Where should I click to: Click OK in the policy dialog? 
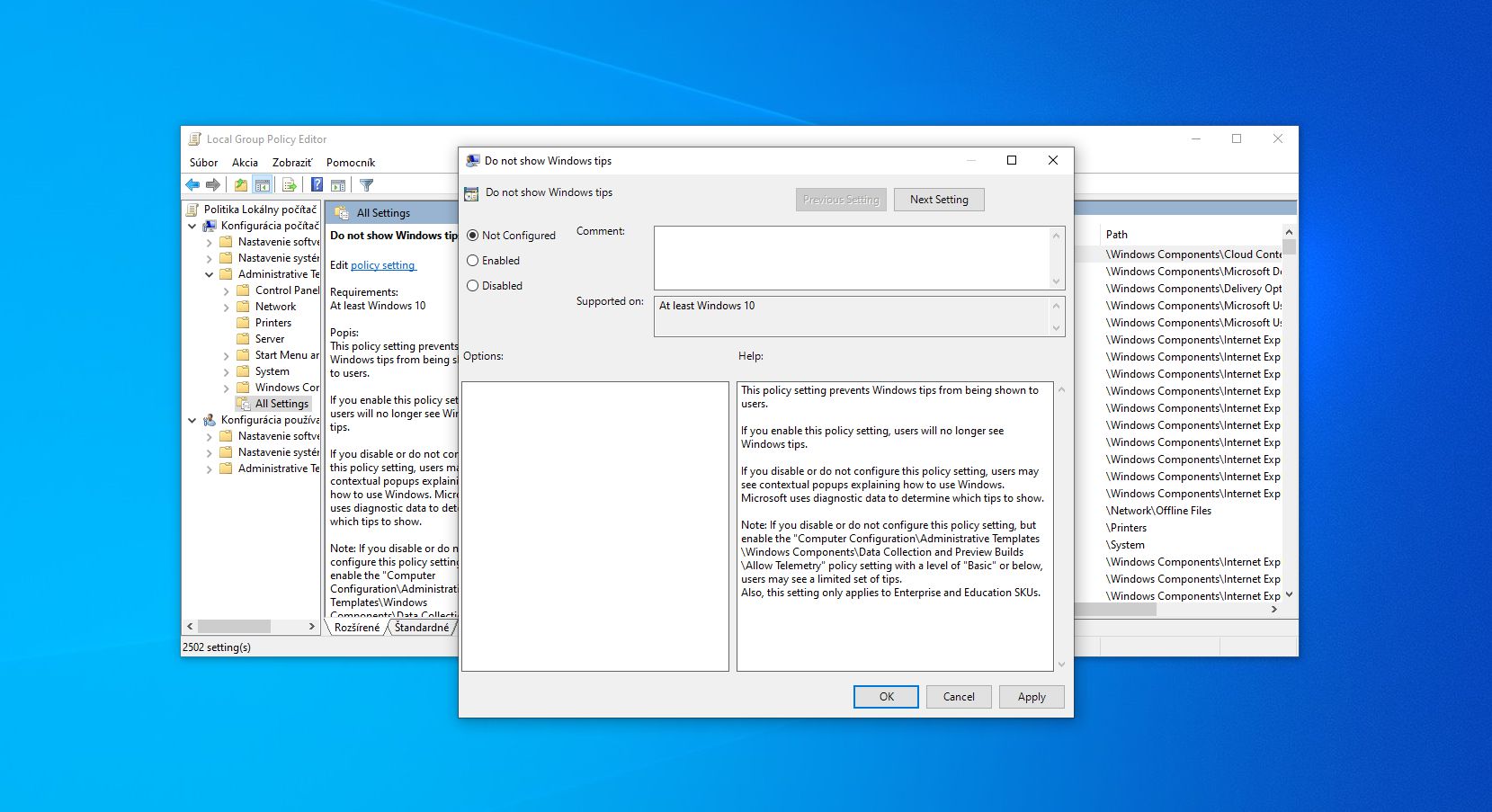coord(886,697)
